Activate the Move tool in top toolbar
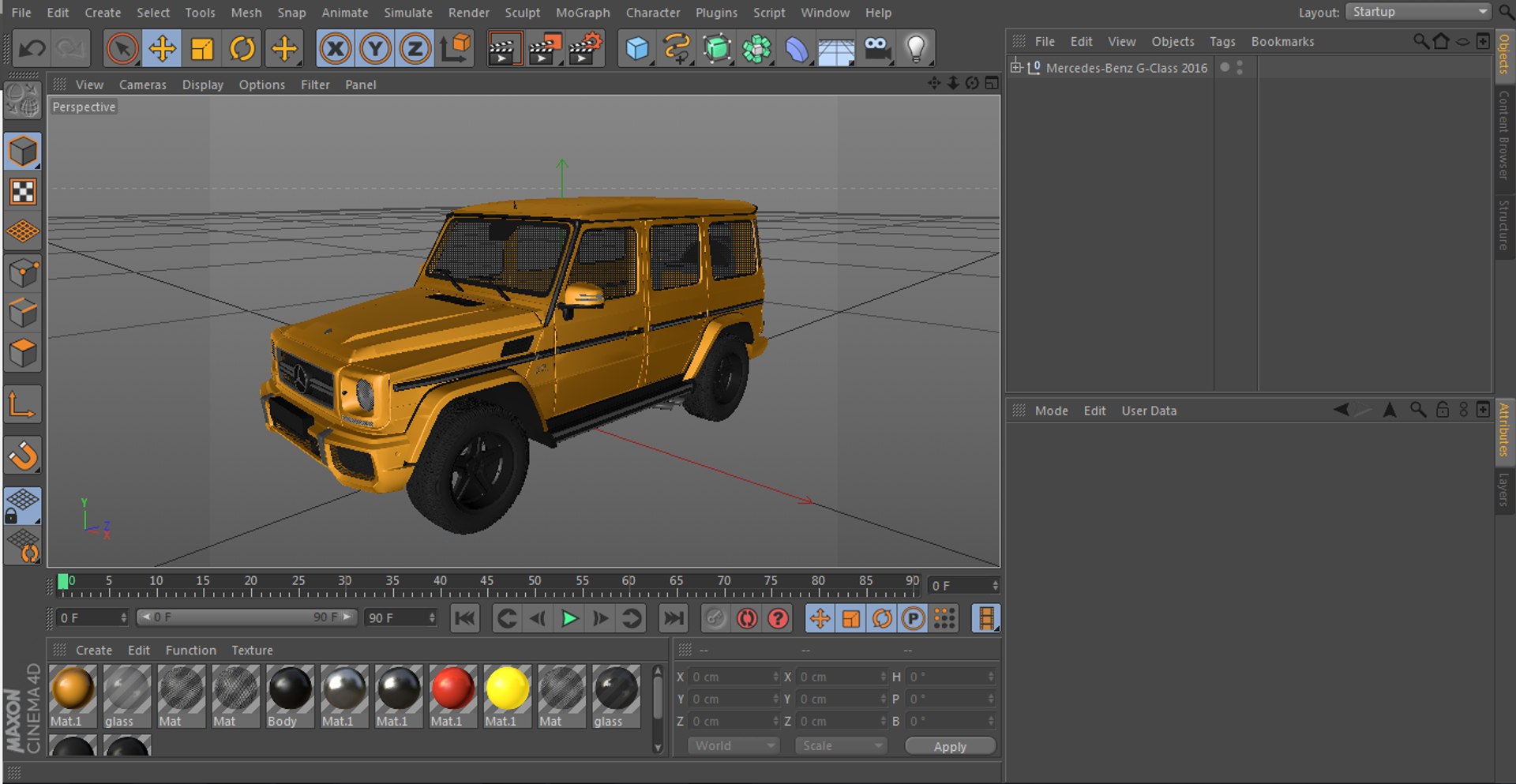This screenshot has width=1516, height=784. (x=162, y=49)
